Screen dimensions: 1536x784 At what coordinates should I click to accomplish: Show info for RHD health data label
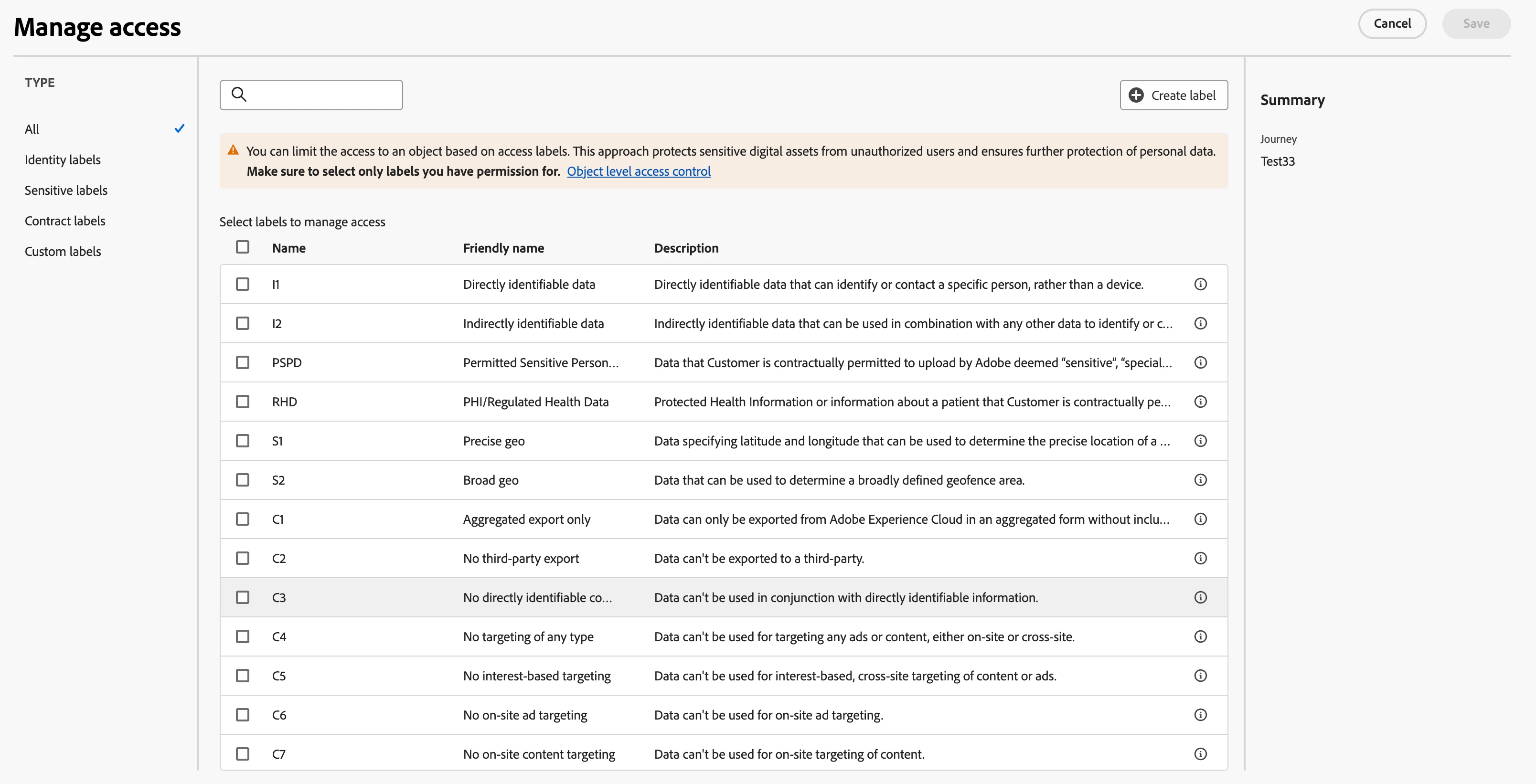(x=1200, y=402)
